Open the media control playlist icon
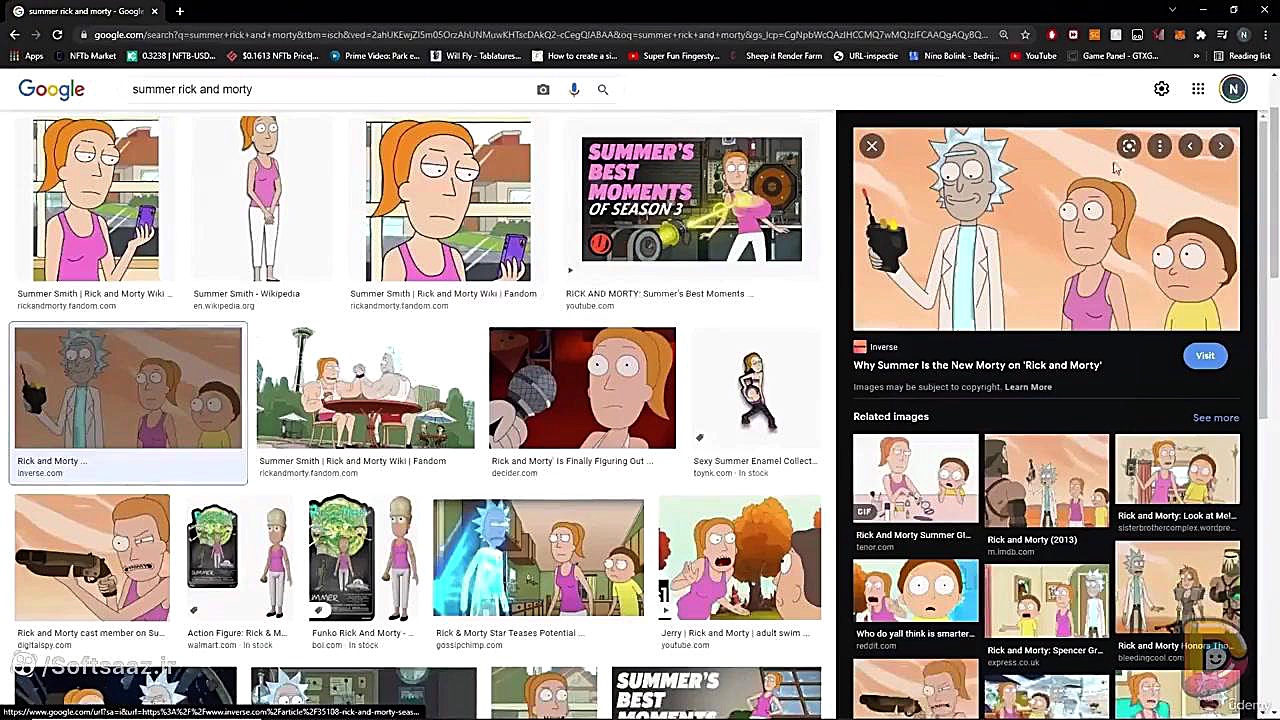The image size is (1280, 720). pos(1222,34)
